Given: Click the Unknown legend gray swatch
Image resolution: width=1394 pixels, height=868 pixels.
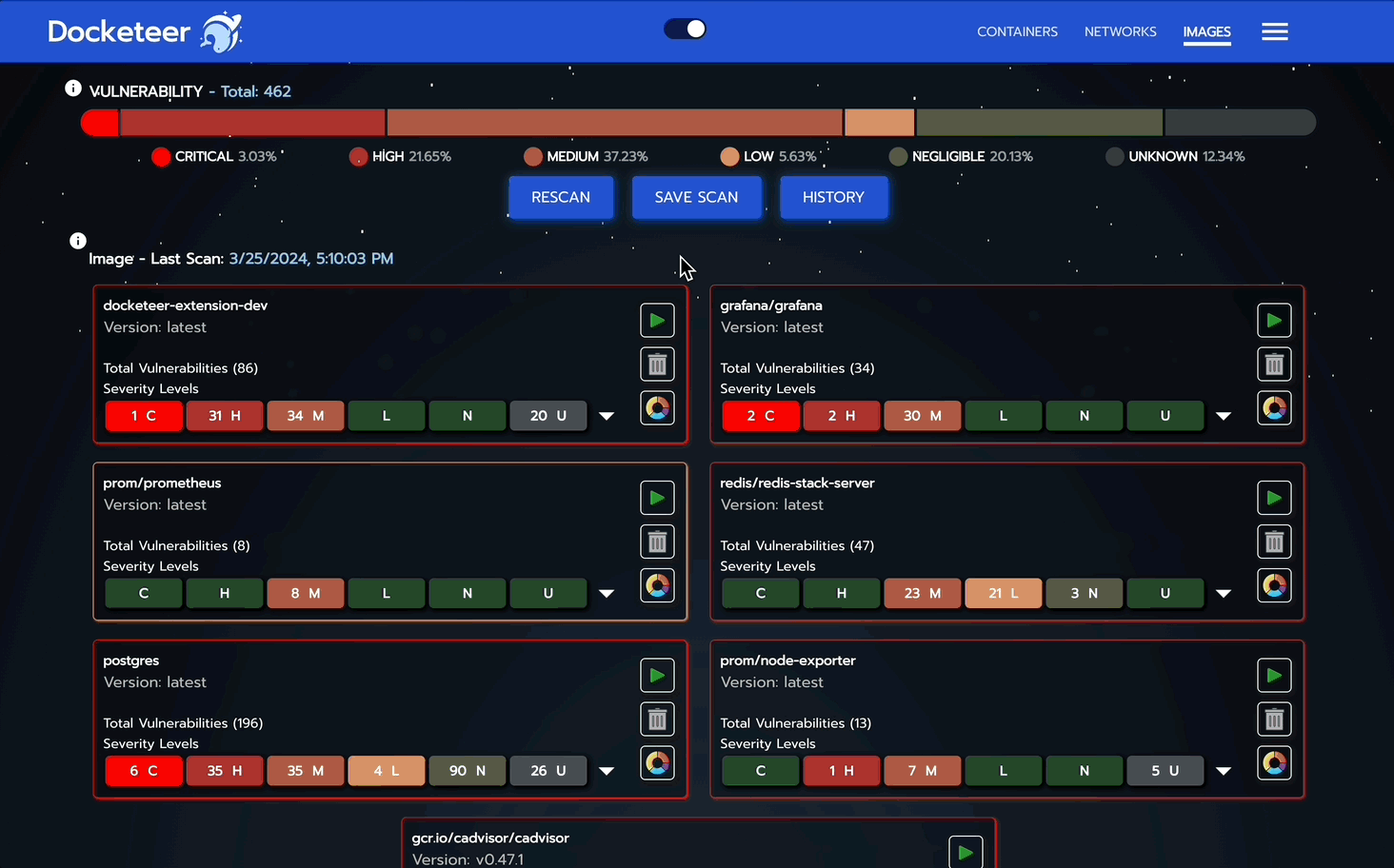Looking at the screenshot, I should pos(1114,156).
